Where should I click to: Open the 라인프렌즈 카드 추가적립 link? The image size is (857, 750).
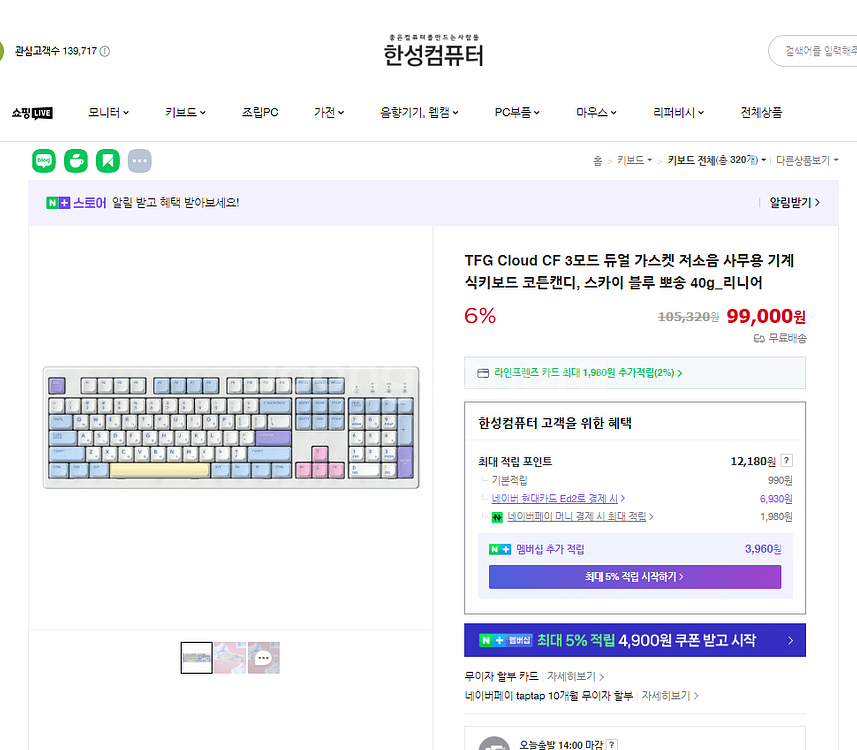tap(588, 373)
